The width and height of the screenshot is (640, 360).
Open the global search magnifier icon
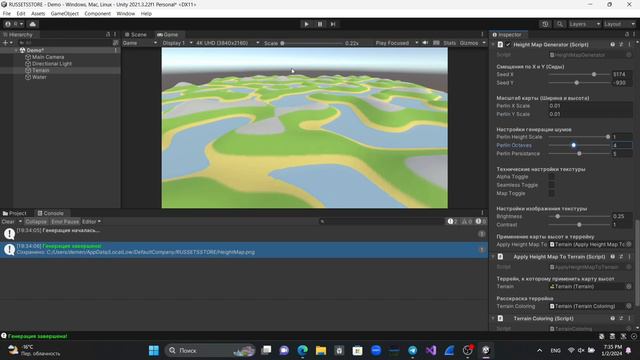pos(560,24)
